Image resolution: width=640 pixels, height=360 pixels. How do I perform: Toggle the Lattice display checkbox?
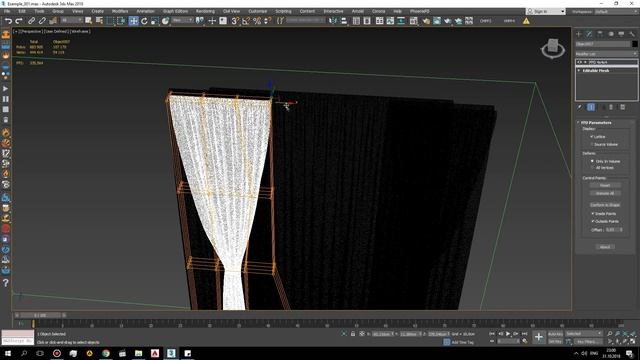click(592, 136)
